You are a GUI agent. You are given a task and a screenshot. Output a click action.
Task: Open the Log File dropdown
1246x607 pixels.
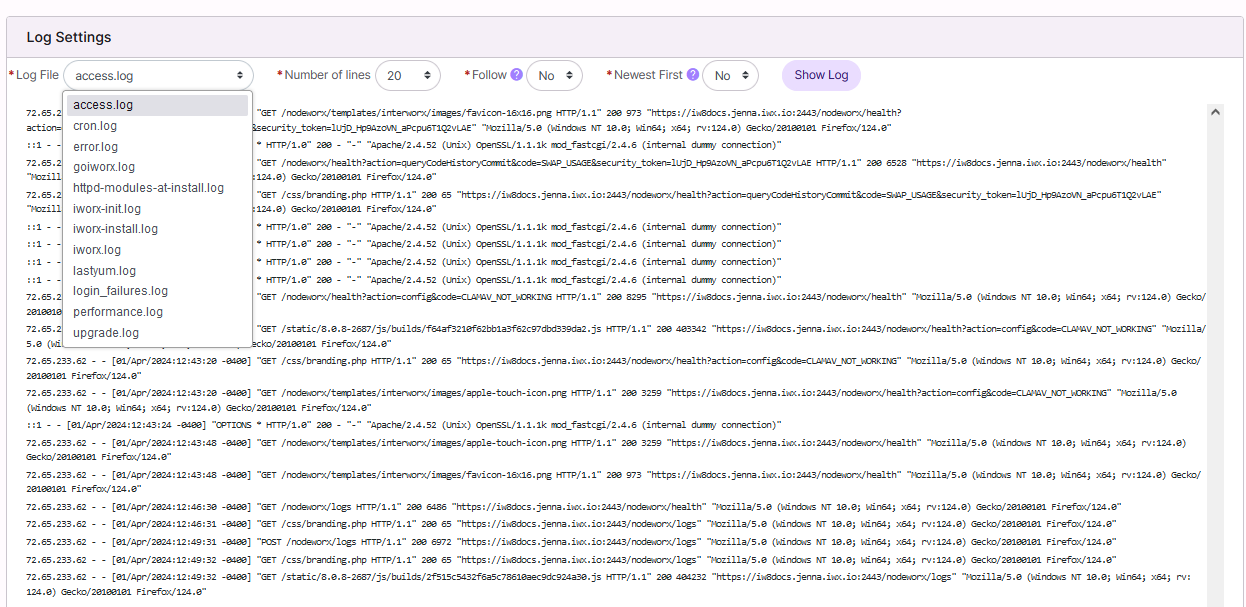(158, 75)
